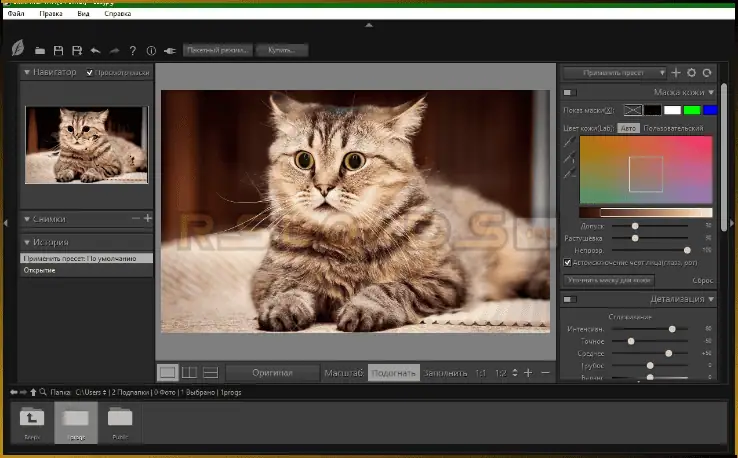Screen dimensions: 738x458
Task: Click the Непрозр. slider handle
Action: 687,250
